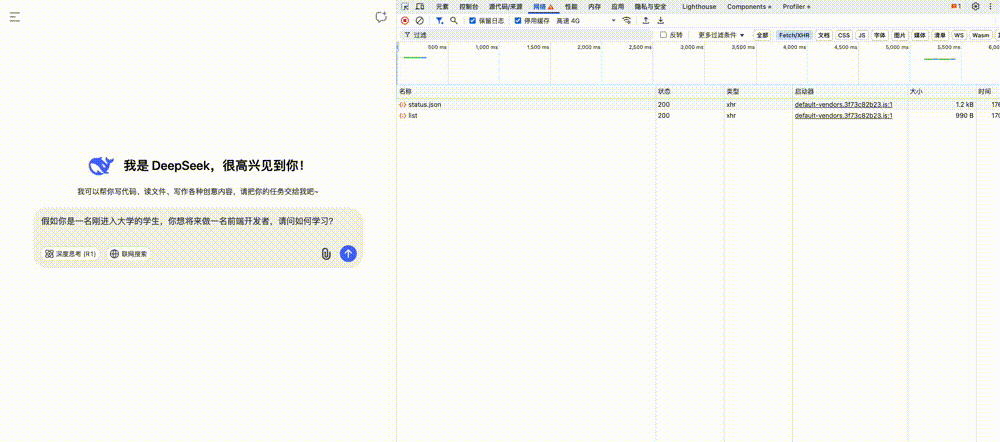Check the 反转 checkbox
Screen dimensions: 1000x442
point(663,35)
